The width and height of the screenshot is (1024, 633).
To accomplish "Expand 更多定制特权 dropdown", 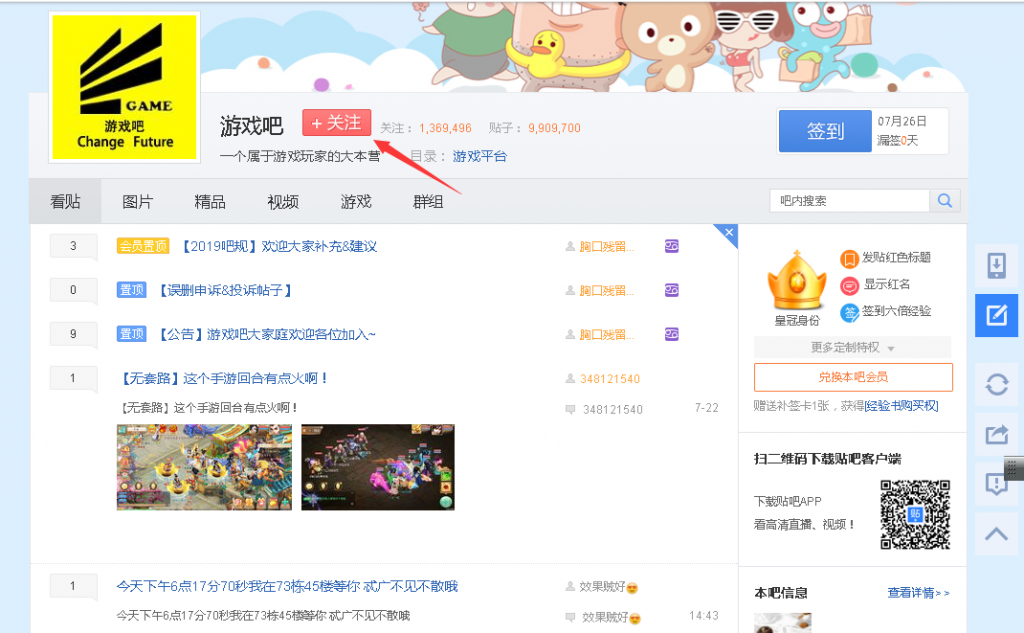I will pyautogui.click(x=852, y=347).
